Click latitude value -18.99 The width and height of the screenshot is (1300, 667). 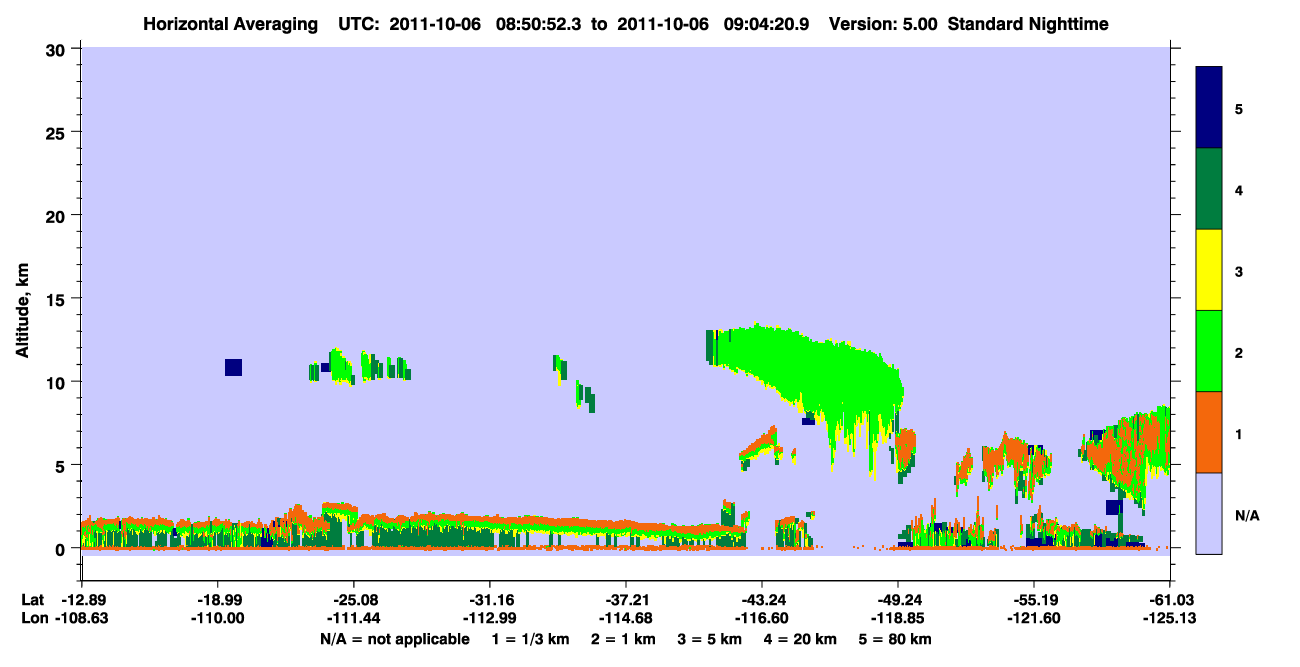click(x=218, y=600)
